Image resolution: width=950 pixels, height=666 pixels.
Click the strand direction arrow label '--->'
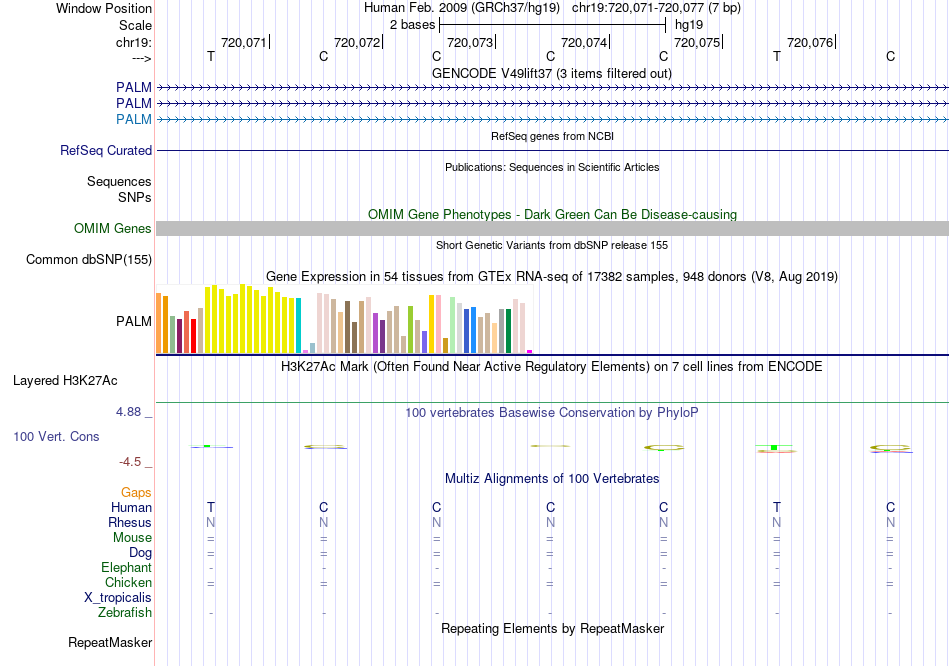coord(142,58)
